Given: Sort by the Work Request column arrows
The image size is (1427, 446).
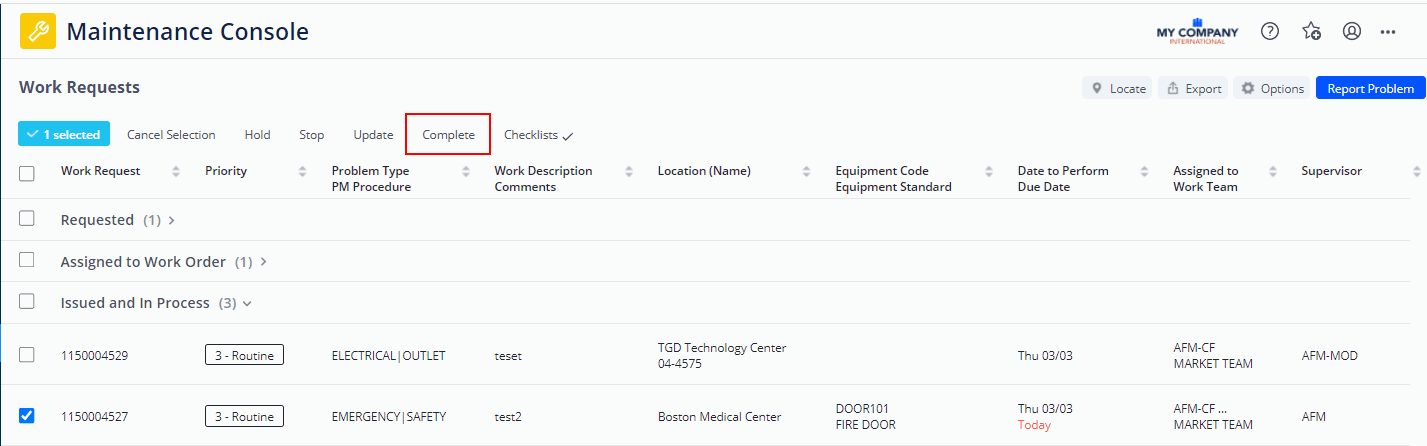Looking at the screenshot, I should [176, 171].
